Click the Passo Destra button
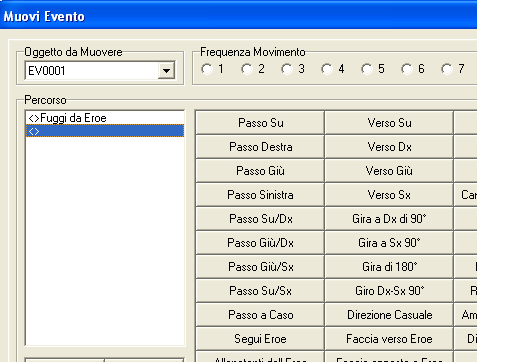This screenshot has width=512, height=362. pos(260,147)
